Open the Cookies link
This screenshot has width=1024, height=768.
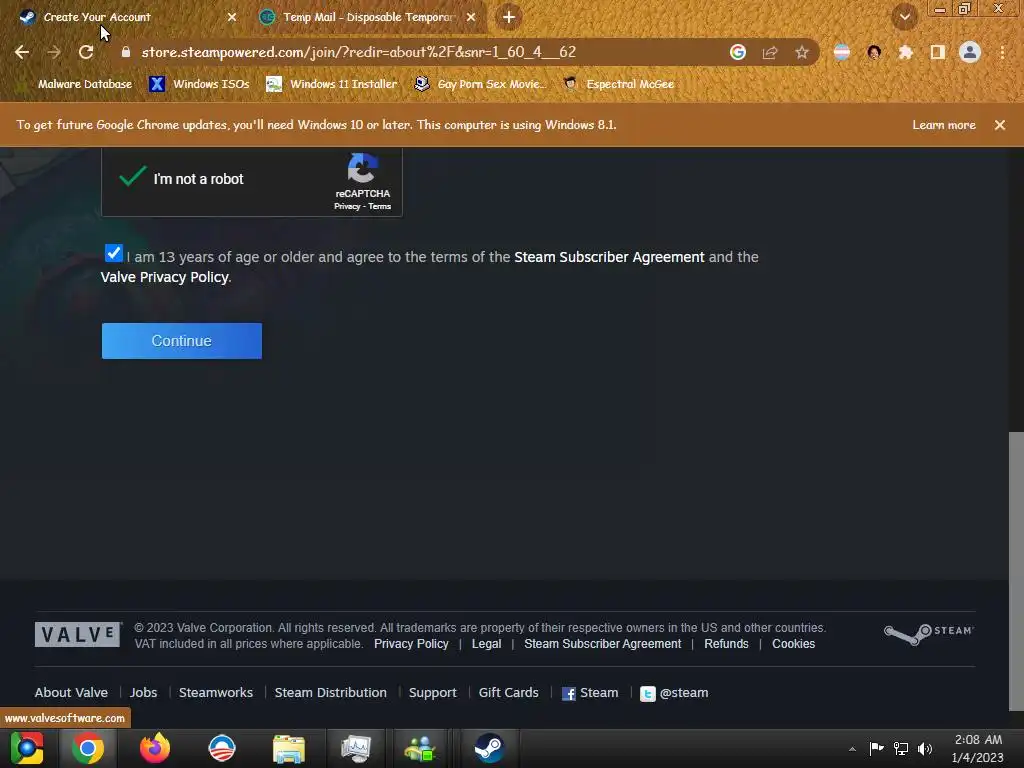(793, 644)
